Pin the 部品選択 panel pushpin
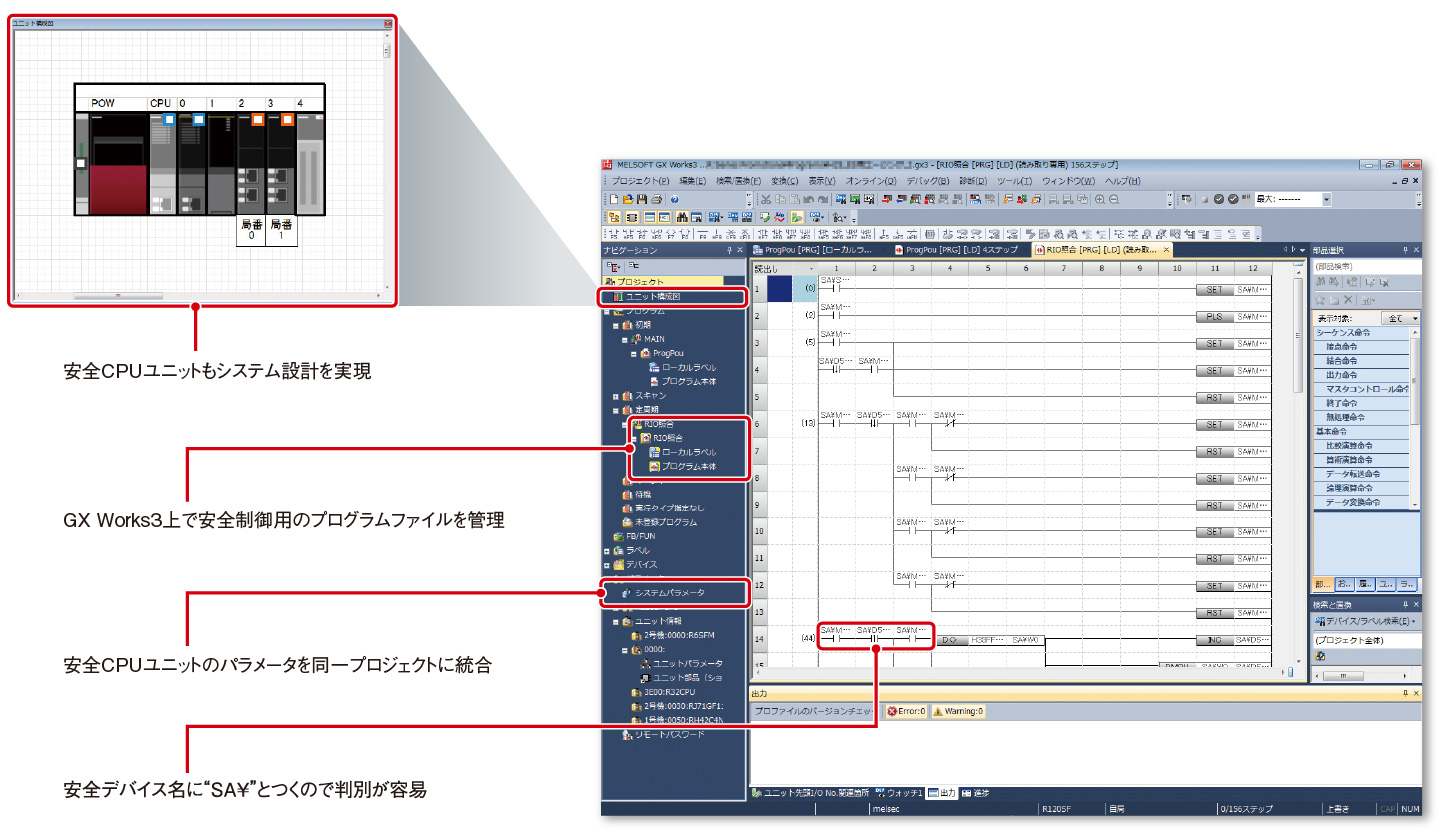Image resolution: width=1440 pixels, height=840 pixels. pyautogui.click(x=1405, y=250)
